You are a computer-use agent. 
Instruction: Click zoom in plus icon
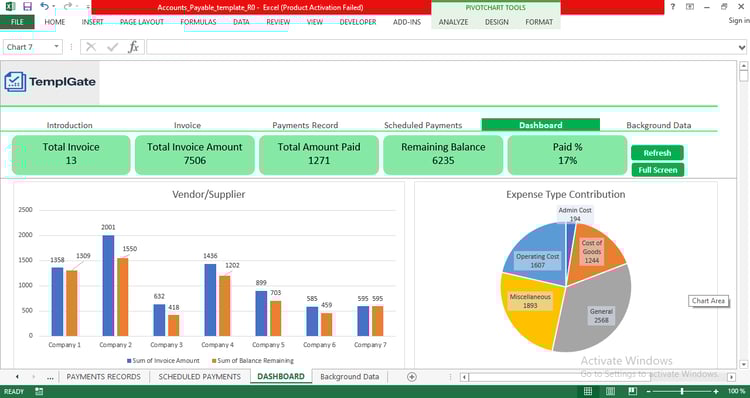pos(716,391)
